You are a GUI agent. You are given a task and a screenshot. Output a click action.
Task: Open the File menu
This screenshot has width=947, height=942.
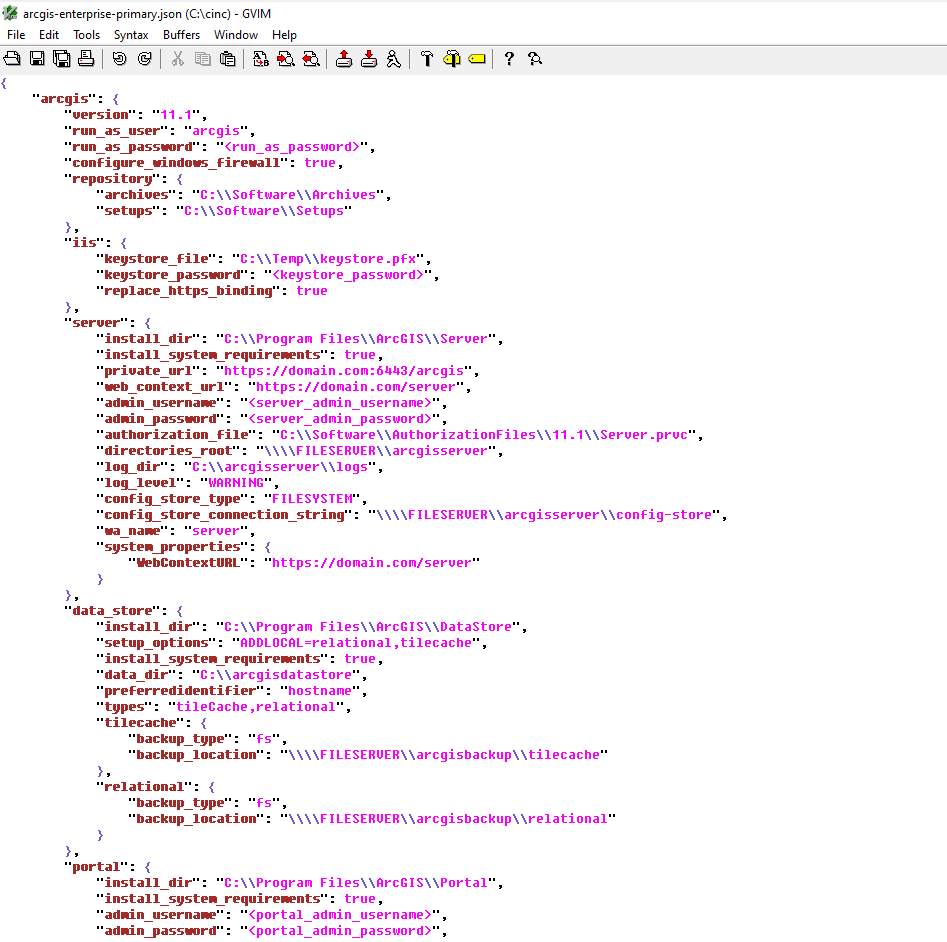tap(16, 35)
